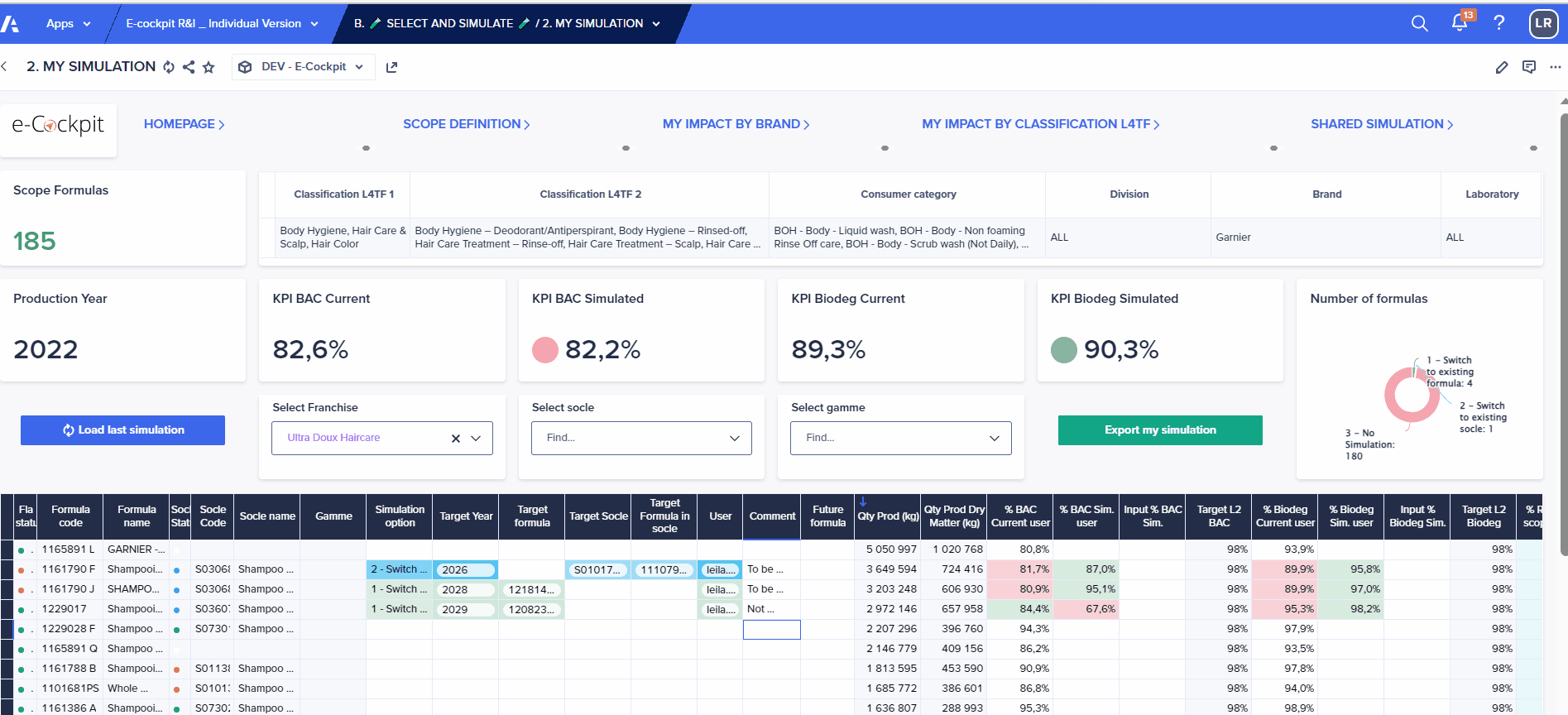Open the help question mark

(1499, 22)
